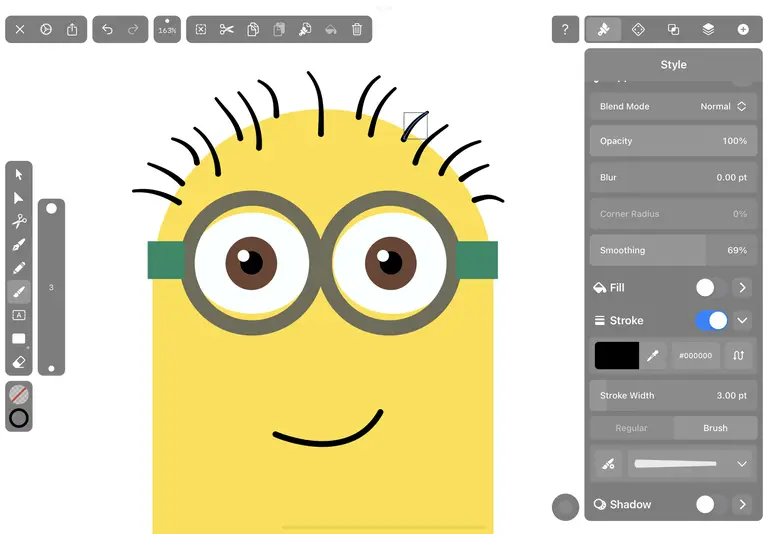Screen dimensions: 768x534
Task: Click the Blur 0.00 pt slider
Action: 673,177
